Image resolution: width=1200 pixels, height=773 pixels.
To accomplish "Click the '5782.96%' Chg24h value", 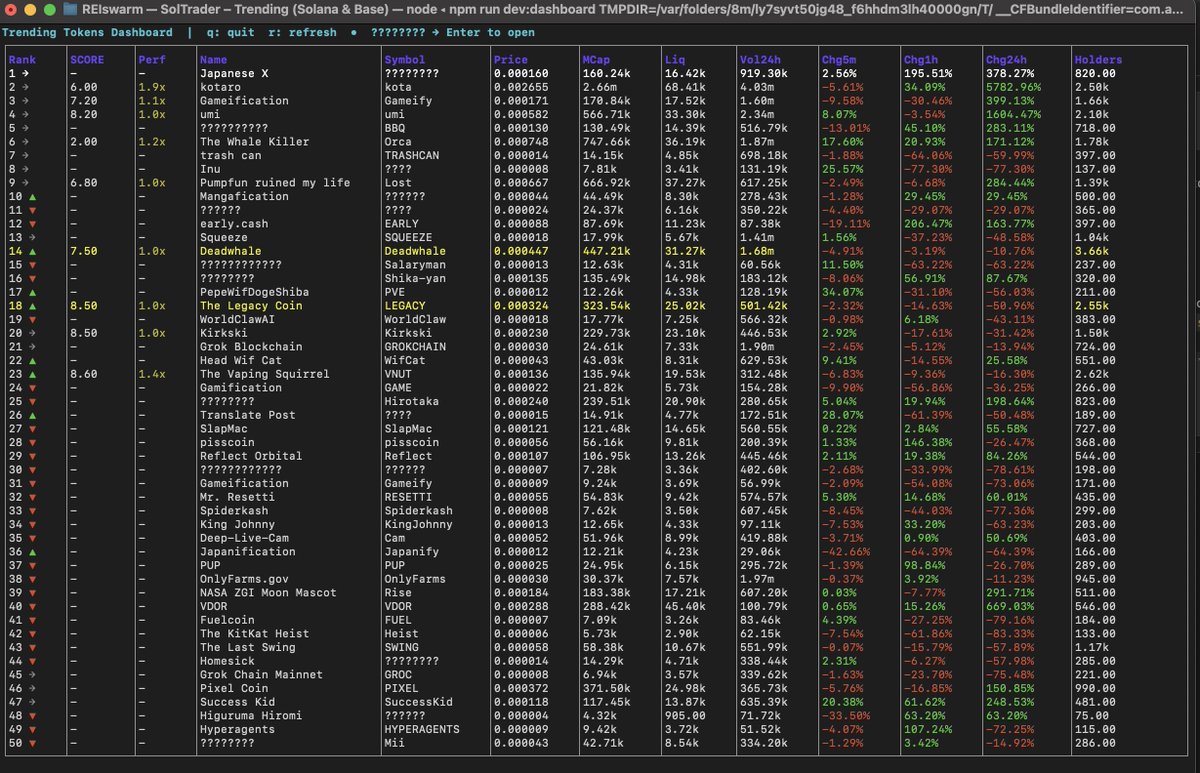I will pyautogui.click(x=1013, y=87).
